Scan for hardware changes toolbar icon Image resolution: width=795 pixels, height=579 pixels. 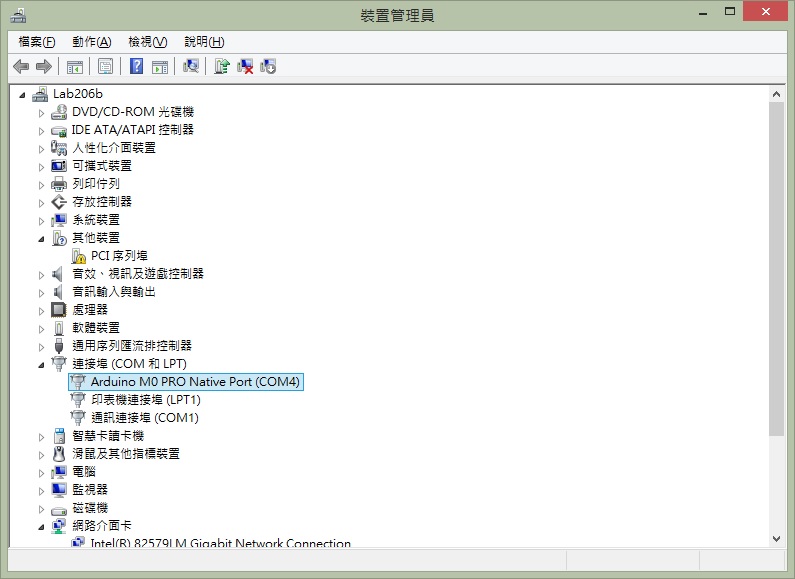tap(191, 66)
